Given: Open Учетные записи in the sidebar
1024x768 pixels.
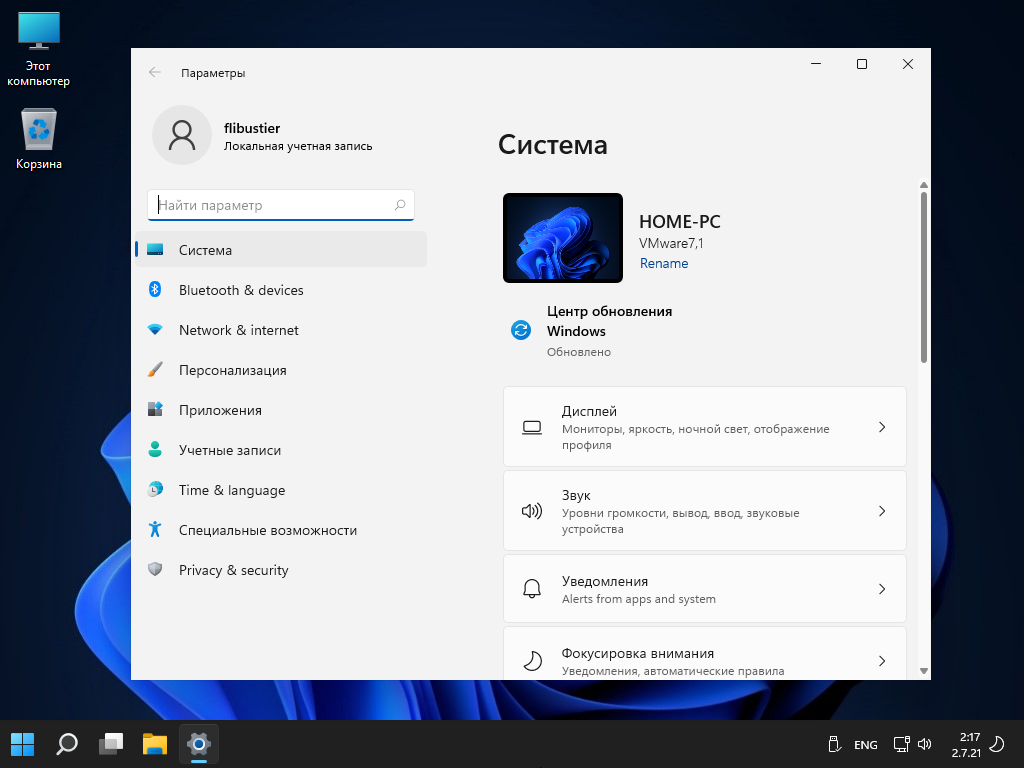Looking at the screenshot, I should click(x=230, y=450).
